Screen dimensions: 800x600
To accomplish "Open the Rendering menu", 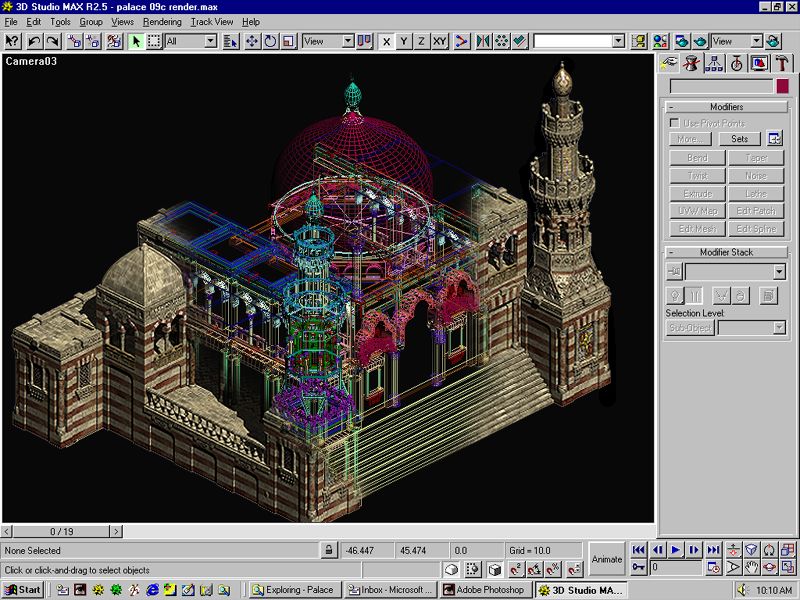I will pyautogui.click(x=162, y=21).
